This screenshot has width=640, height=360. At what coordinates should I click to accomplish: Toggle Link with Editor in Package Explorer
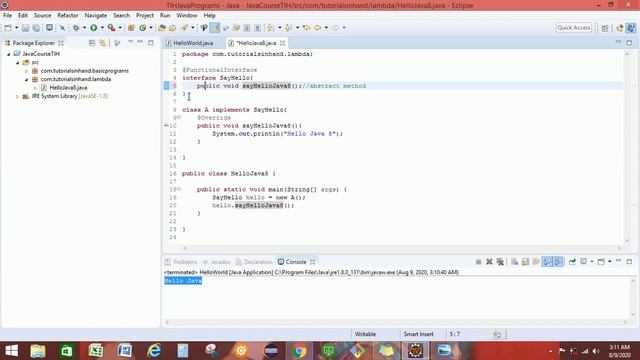[102, 43]
